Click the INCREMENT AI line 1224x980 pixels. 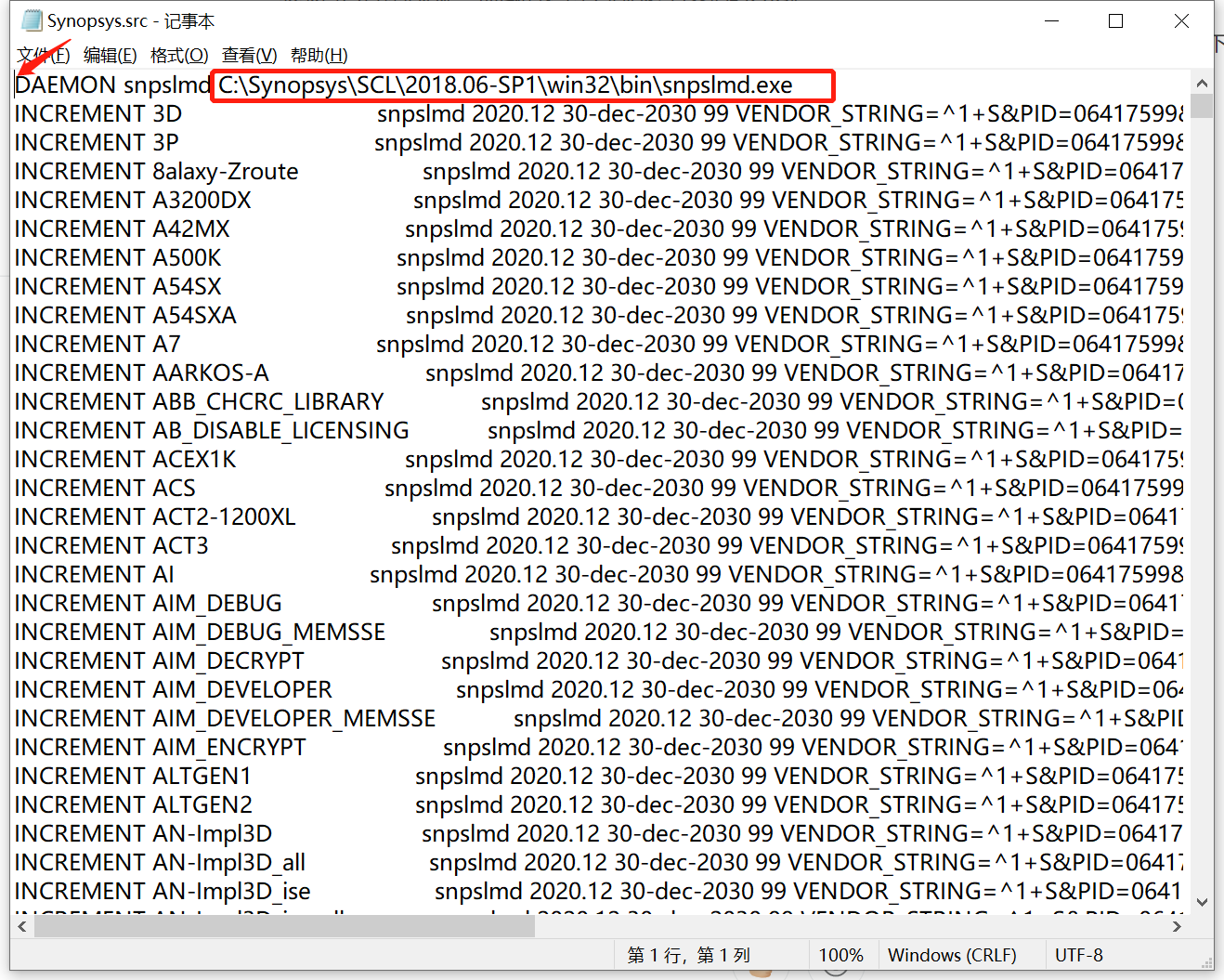(x=599, y=575)
